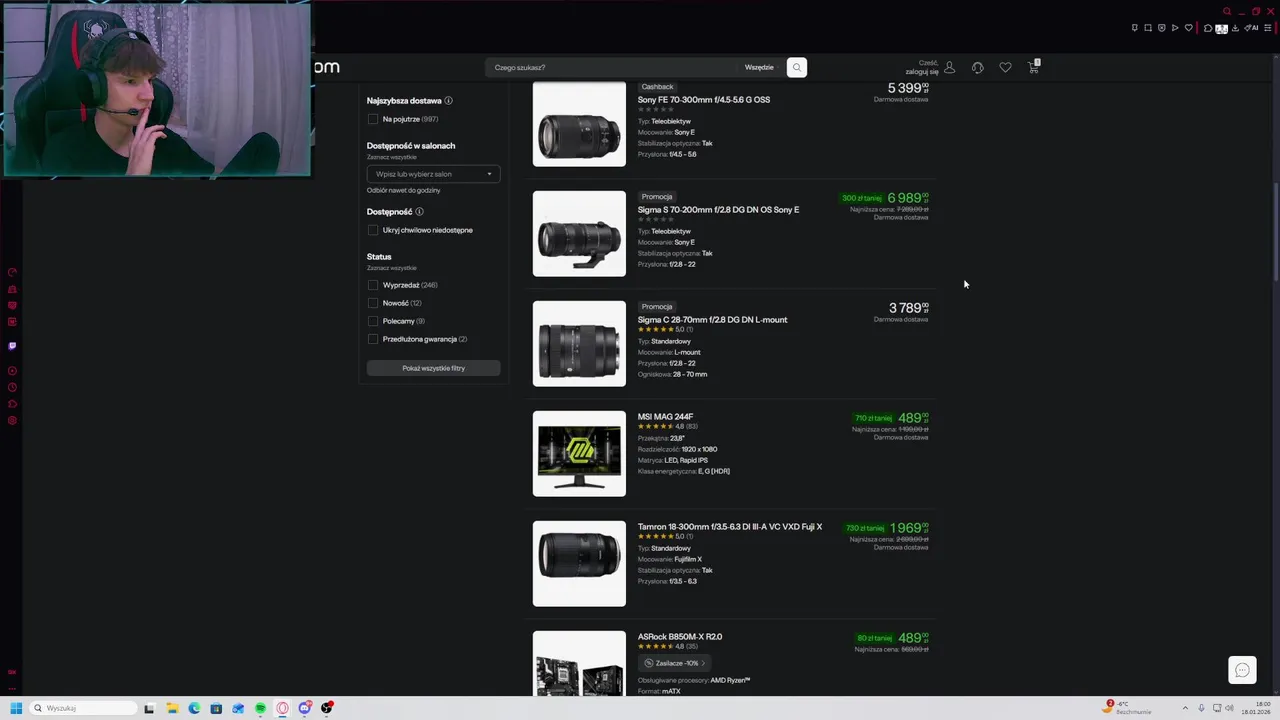Screen dimensions: 1280x720
Task: Click Zaznacz wszystkie under Status
Action: 391,268
